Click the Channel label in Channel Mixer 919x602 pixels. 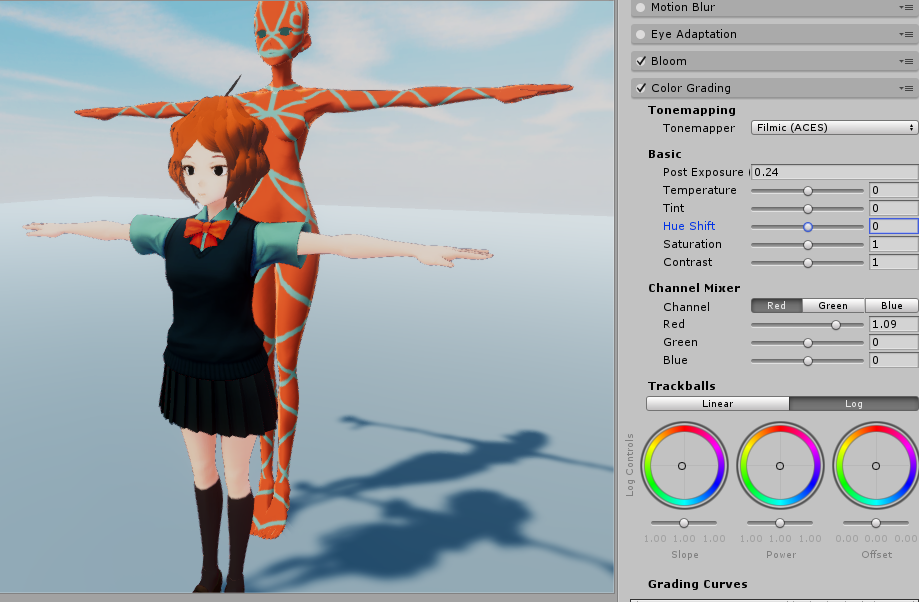click(x=686, y=307)
